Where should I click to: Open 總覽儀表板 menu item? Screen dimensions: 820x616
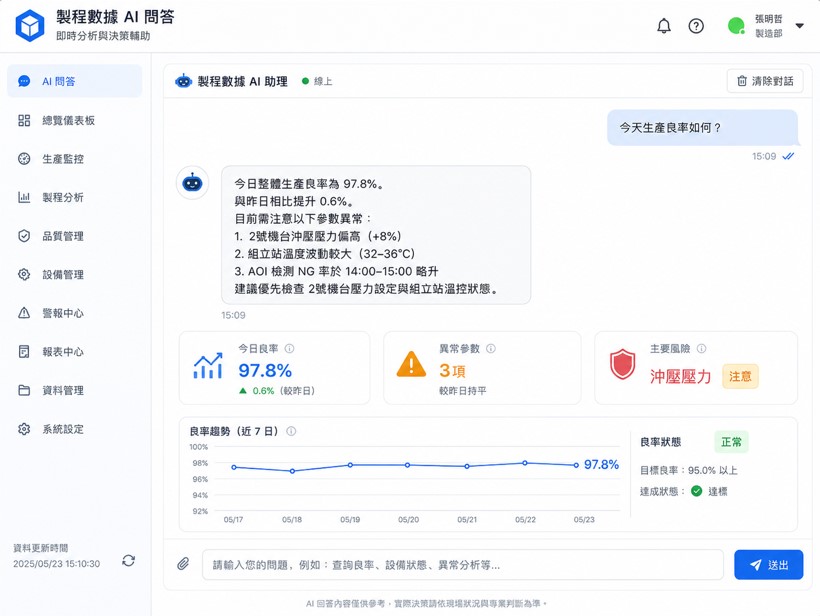coord(74,120)
